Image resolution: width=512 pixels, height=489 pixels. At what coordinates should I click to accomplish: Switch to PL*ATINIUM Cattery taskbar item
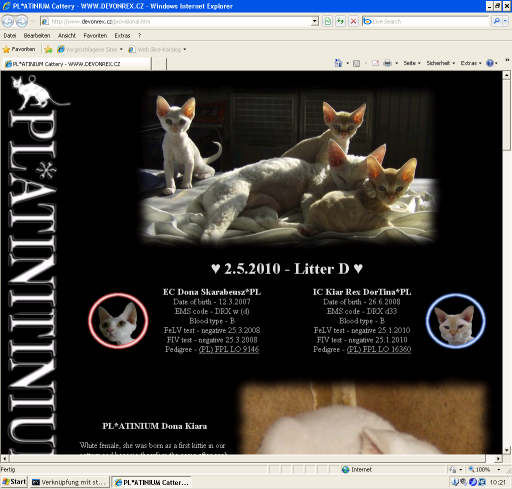[x=152, y=482]
